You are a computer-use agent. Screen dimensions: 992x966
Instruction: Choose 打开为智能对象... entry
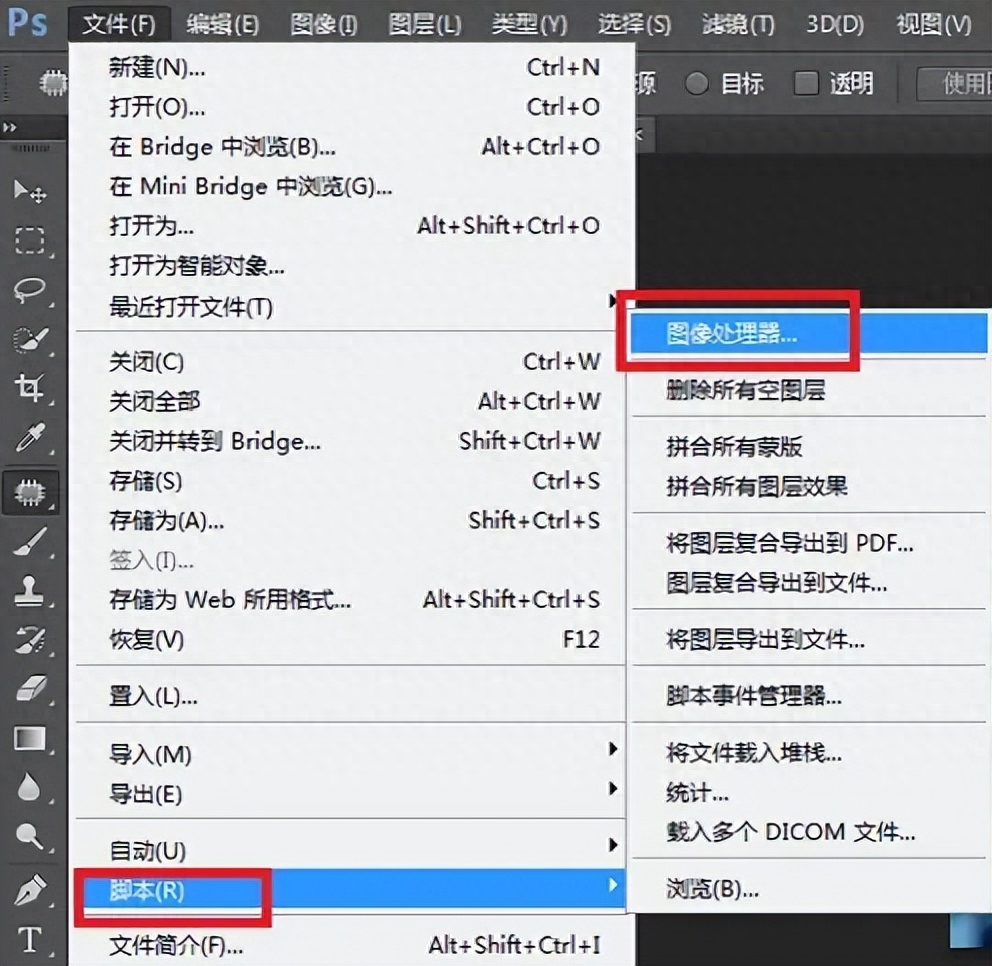(x=351, y=266)
